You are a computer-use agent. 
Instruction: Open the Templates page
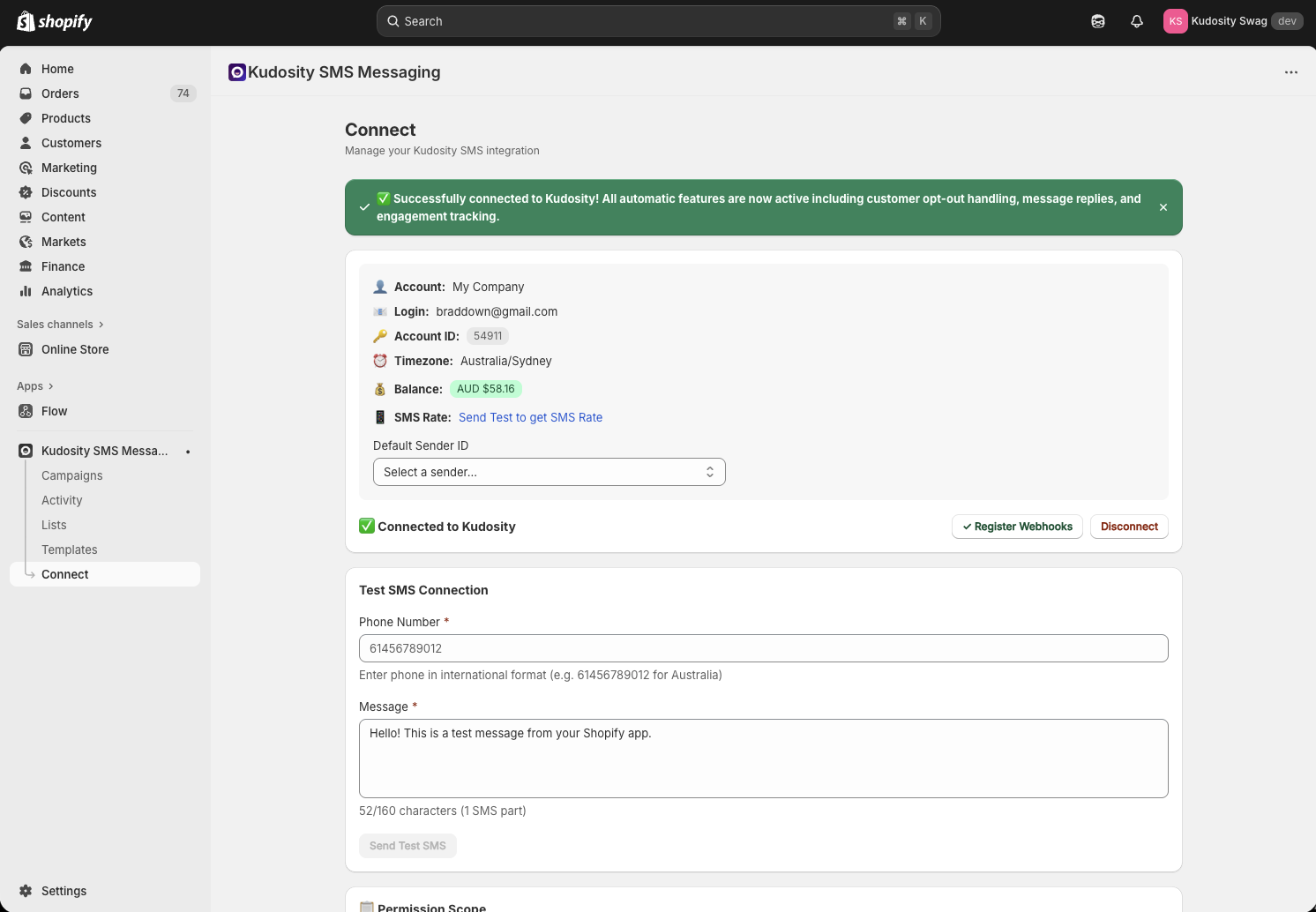tap(70, 549)
